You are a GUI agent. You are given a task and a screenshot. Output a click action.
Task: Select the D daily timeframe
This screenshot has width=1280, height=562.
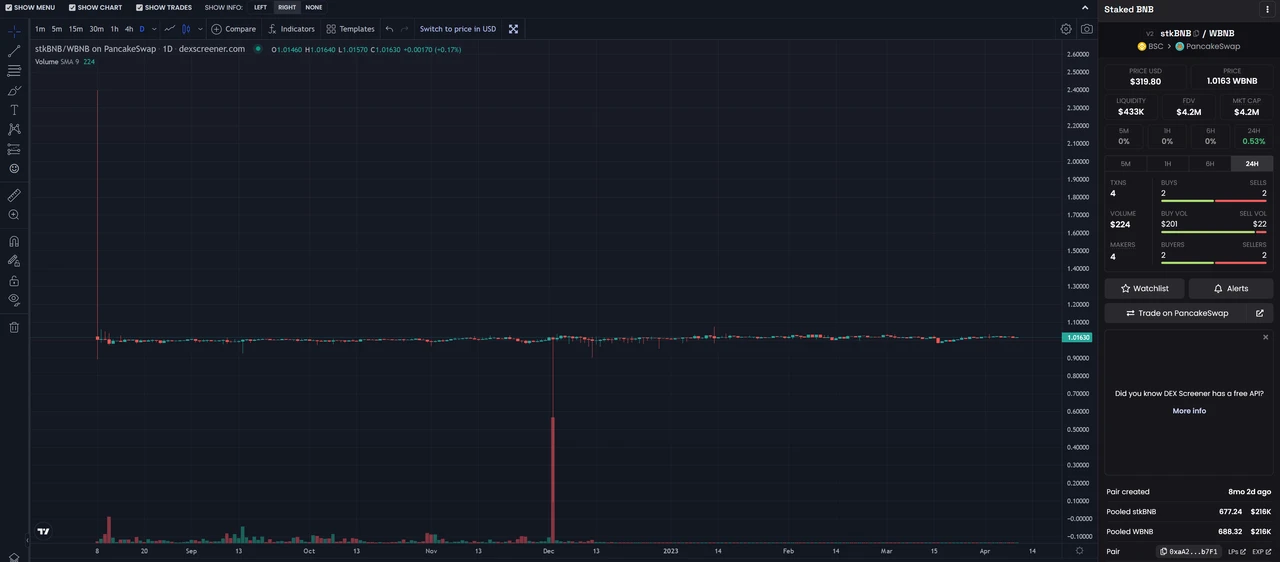pos(142,29)
